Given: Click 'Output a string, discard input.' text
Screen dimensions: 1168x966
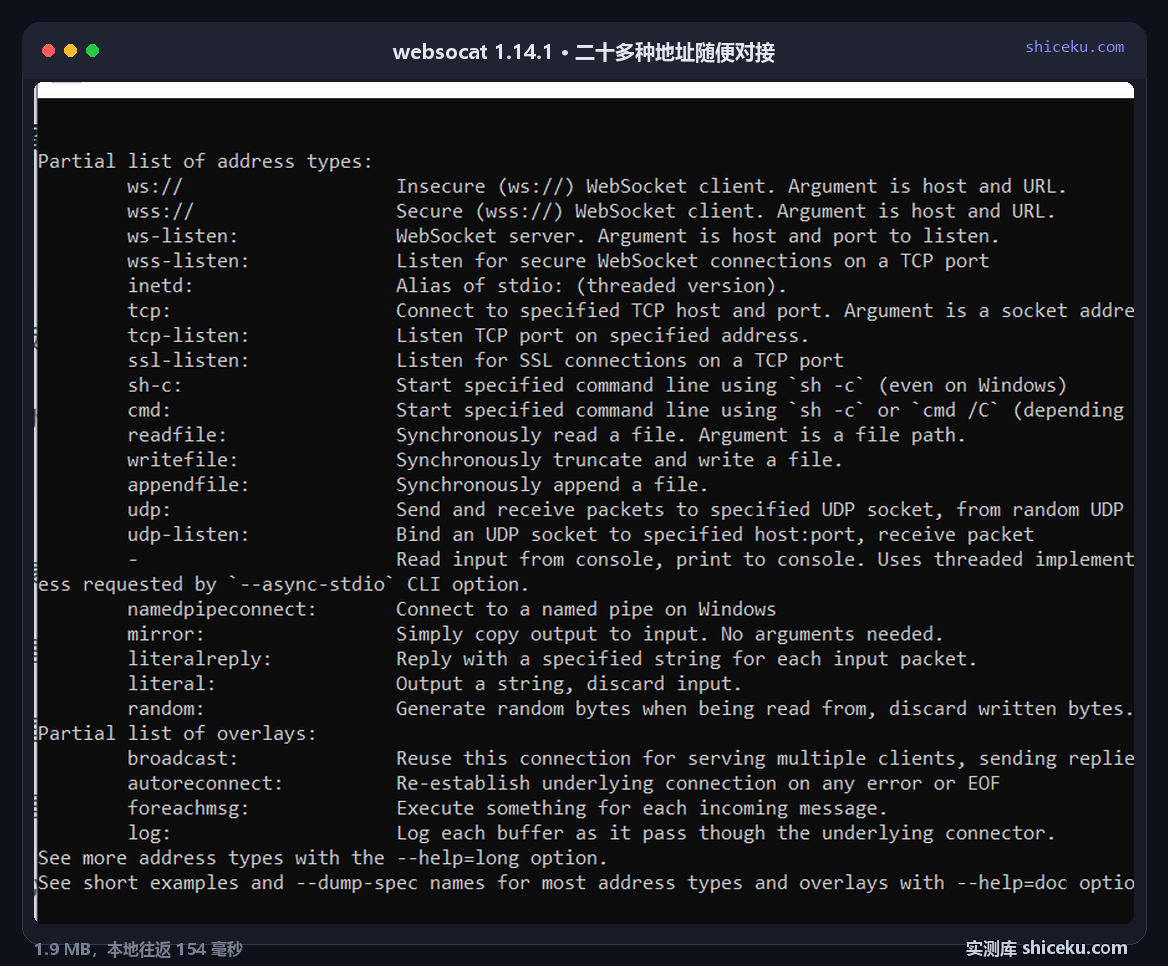Looking at the screenshot, I should click(x=569, y=684).
